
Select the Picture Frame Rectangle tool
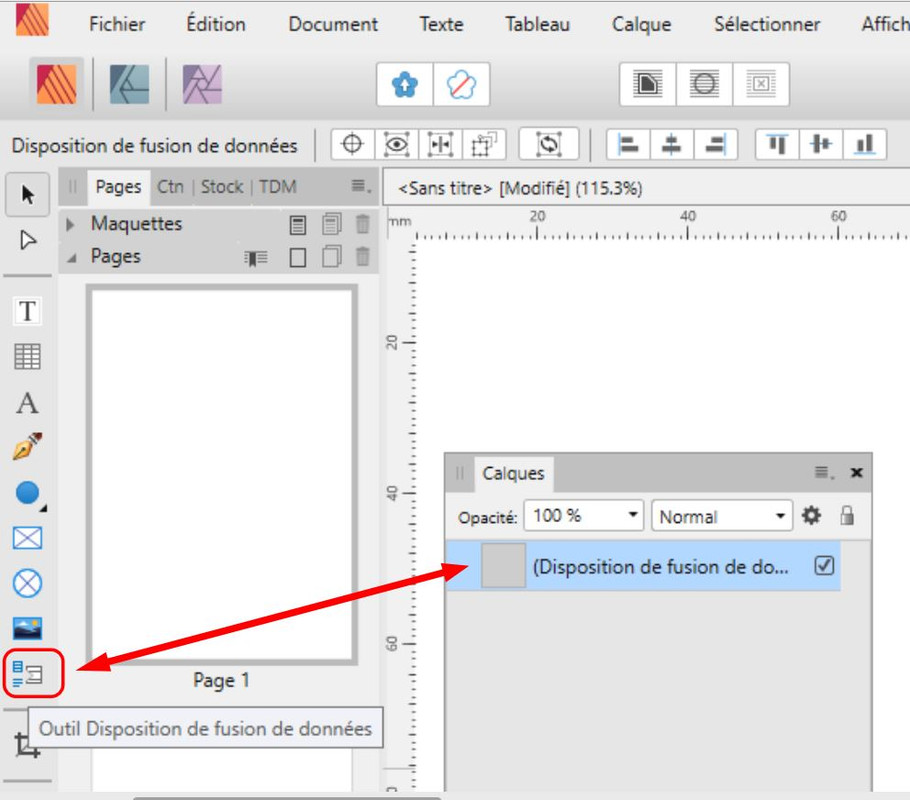27,538
